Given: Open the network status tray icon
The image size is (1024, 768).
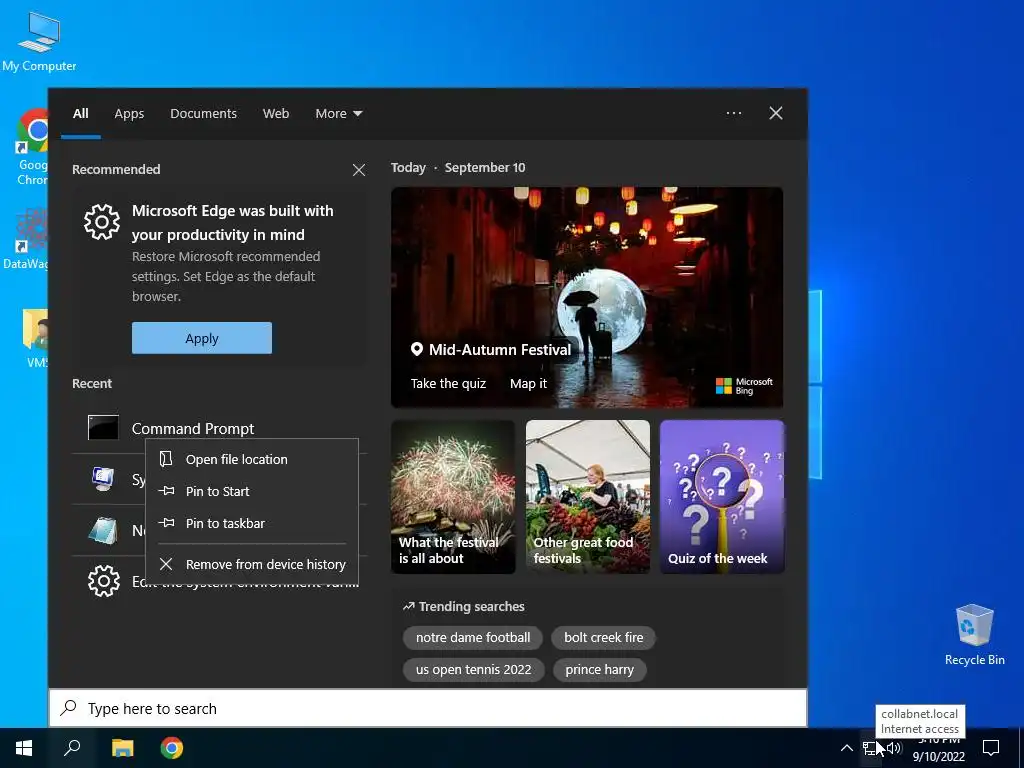Looking at the screenshot, I should pyautogui.click(x=870, y=748).
